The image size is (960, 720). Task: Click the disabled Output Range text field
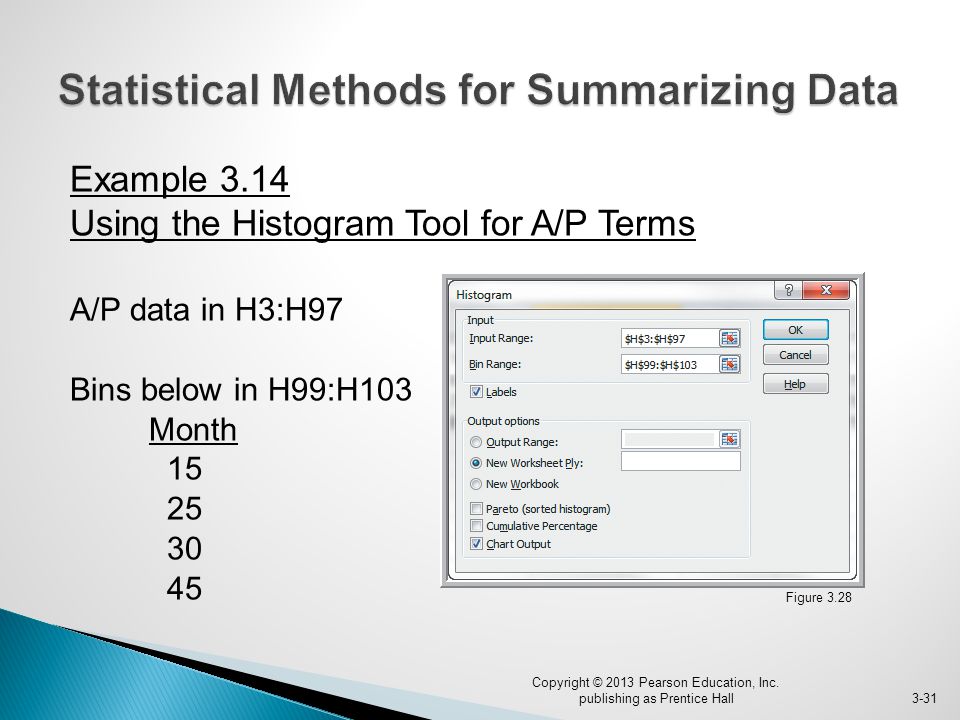point(670,439)
